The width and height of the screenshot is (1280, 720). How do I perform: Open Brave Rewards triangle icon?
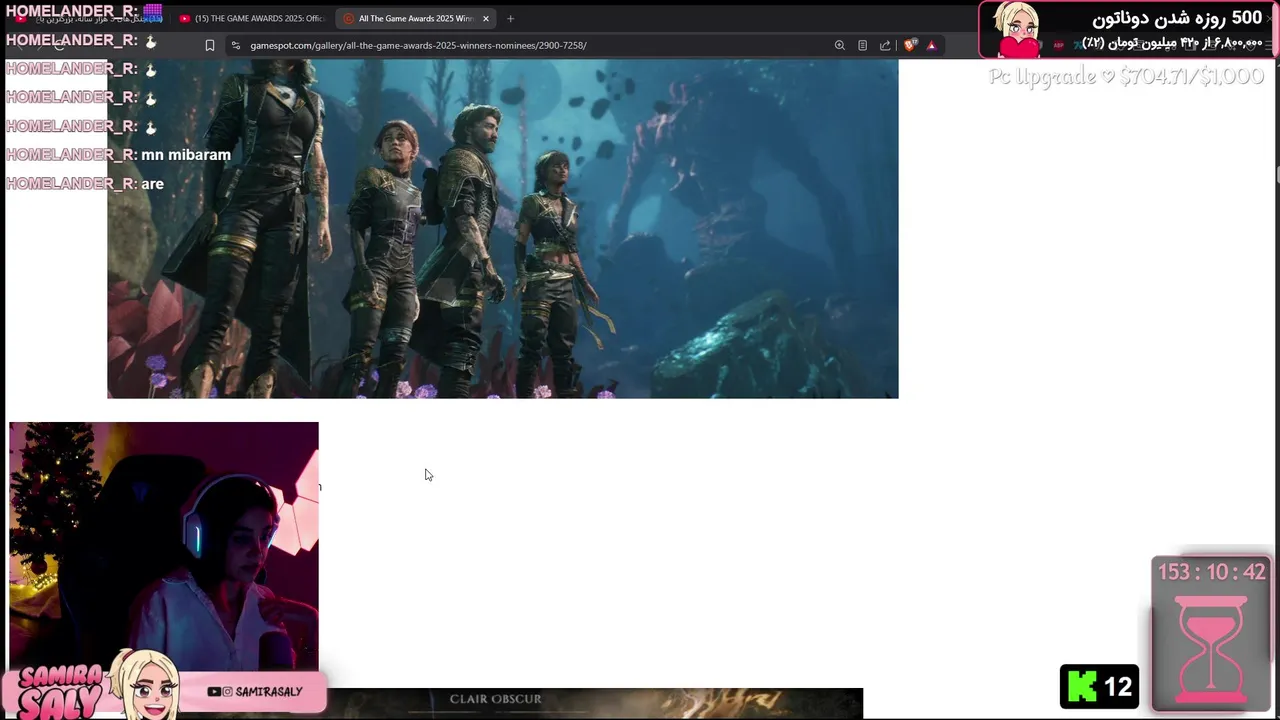point(932,45)
